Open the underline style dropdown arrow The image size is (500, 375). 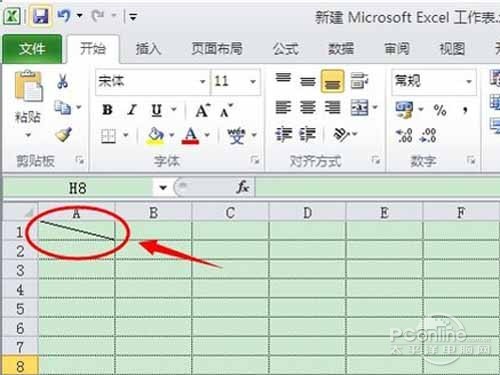tap(173, 109)
